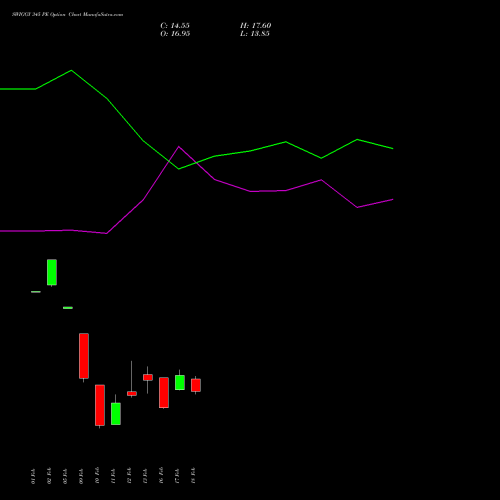This screenshot has width=500, height=500.
Task: Click the 09 Feb date label
Action: pyautogui.click(x=81, y=476)
